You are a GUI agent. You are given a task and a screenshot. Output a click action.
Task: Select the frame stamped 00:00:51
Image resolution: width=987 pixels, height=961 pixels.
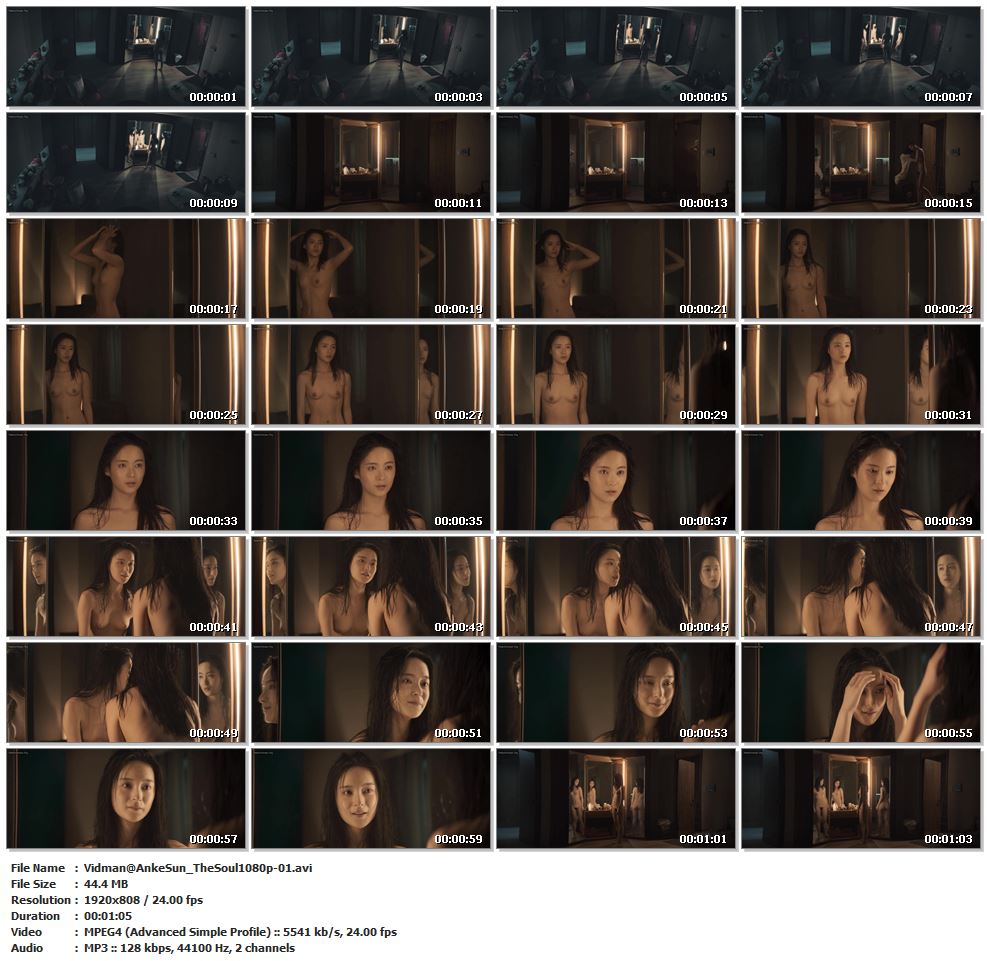pyautogui.click(x=371, y=692)
